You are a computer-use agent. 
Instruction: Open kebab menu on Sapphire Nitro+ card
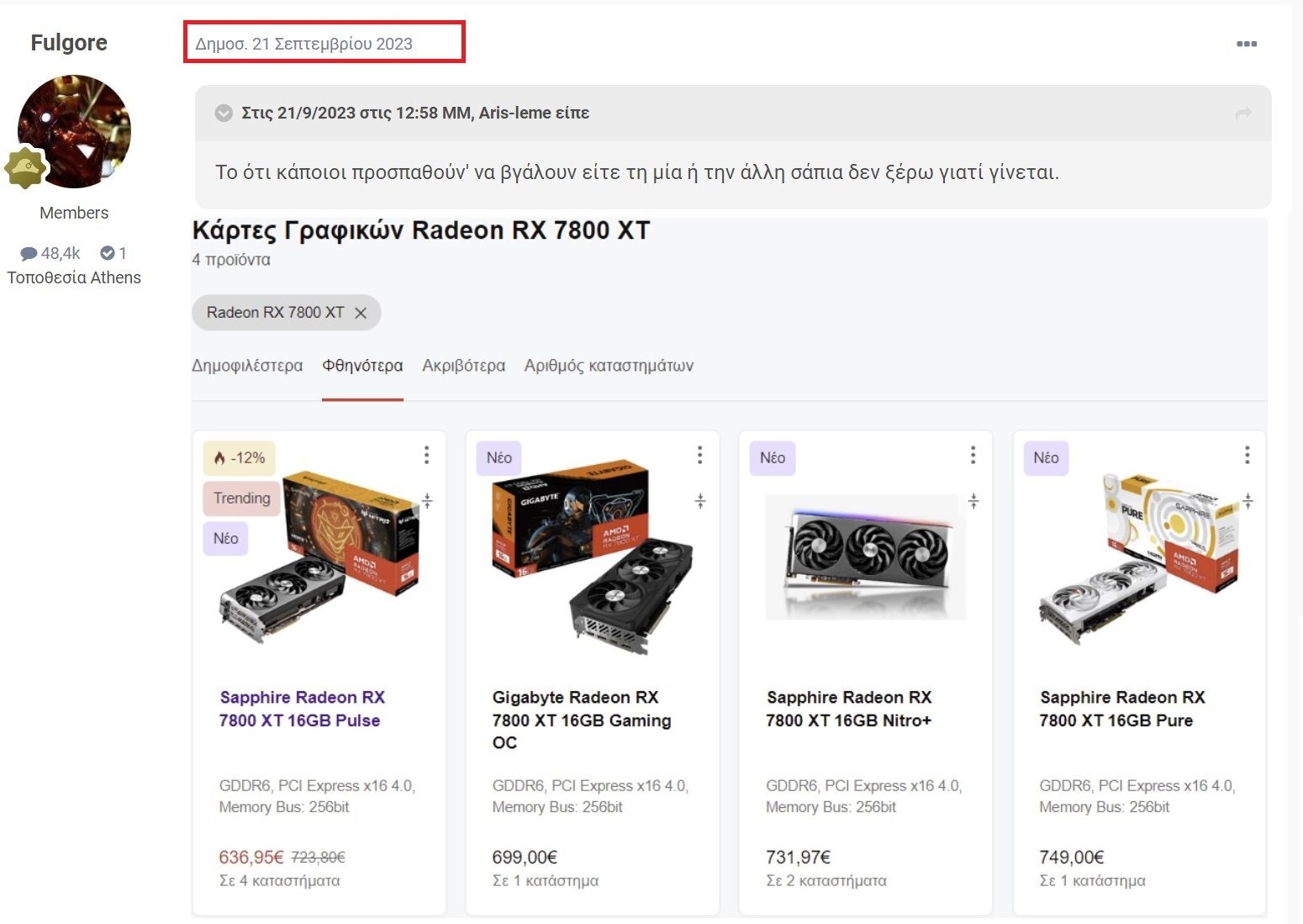973,455
